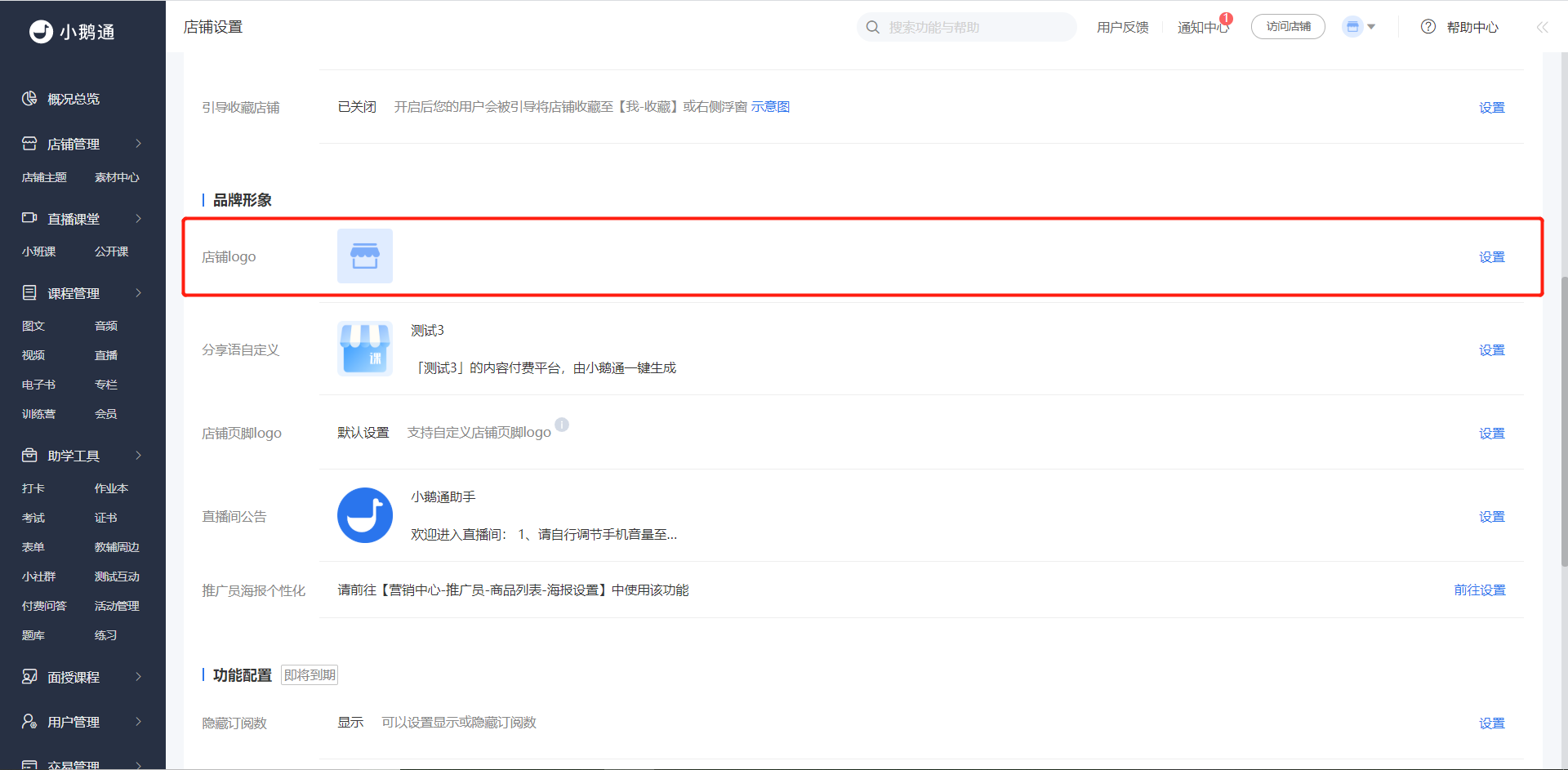Expand the 助学工具 chevron
Image resolution: width=1568 pixels, height=770 pixels.
[138, 456]
